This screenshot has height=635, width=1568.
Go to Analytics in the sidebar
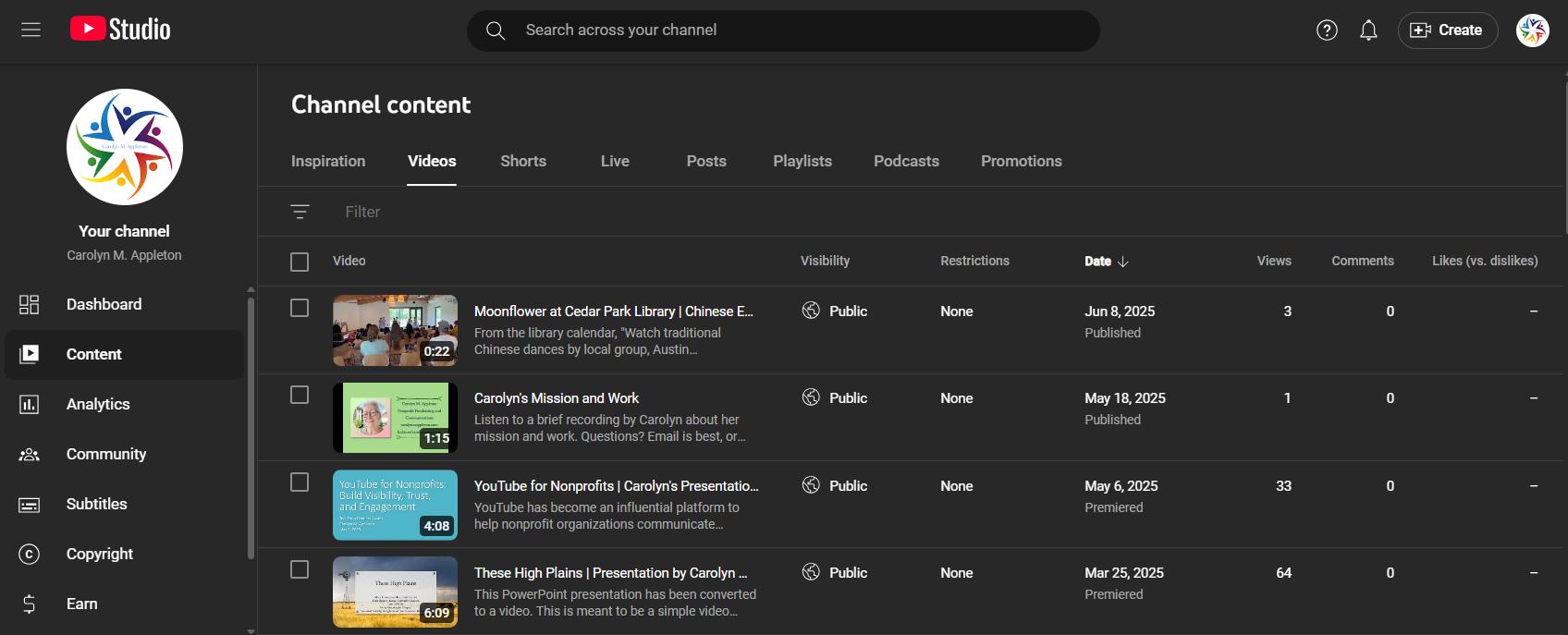click(98, 404)
